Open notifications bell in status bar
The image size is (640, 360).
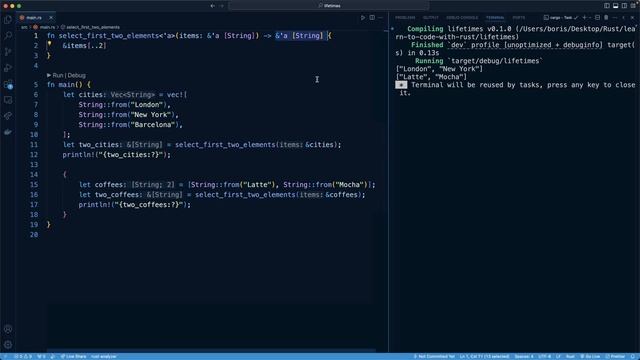point(633,357)
